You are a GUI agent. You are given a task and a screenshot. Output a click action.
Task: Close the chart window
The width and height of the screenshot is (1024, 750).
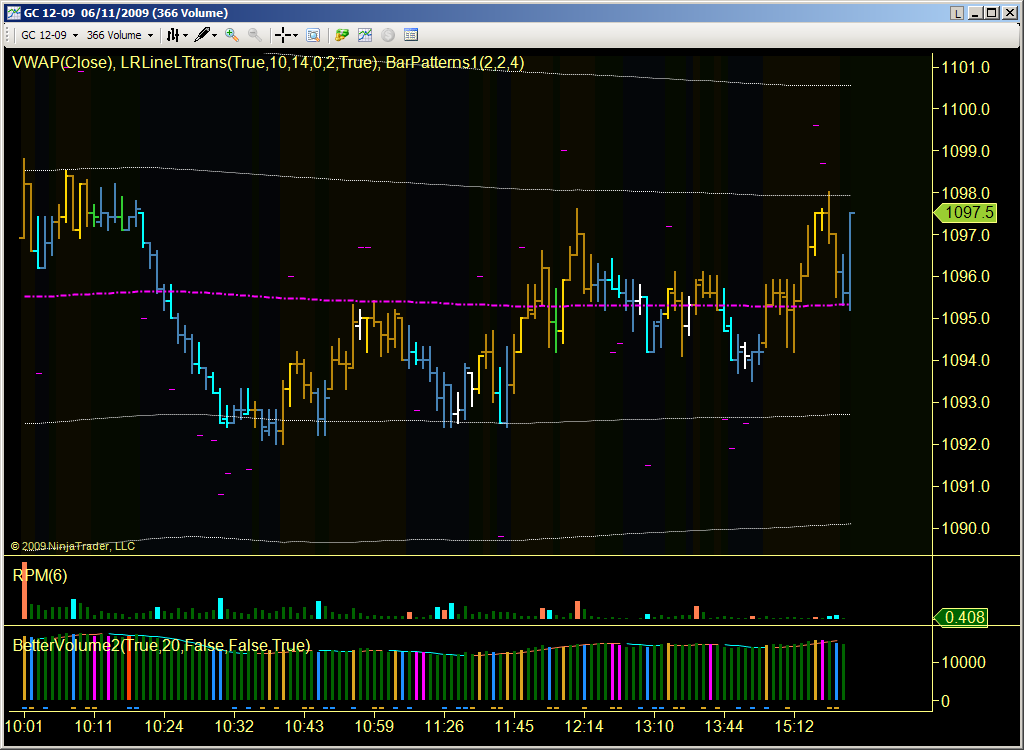coord(1008,13)
